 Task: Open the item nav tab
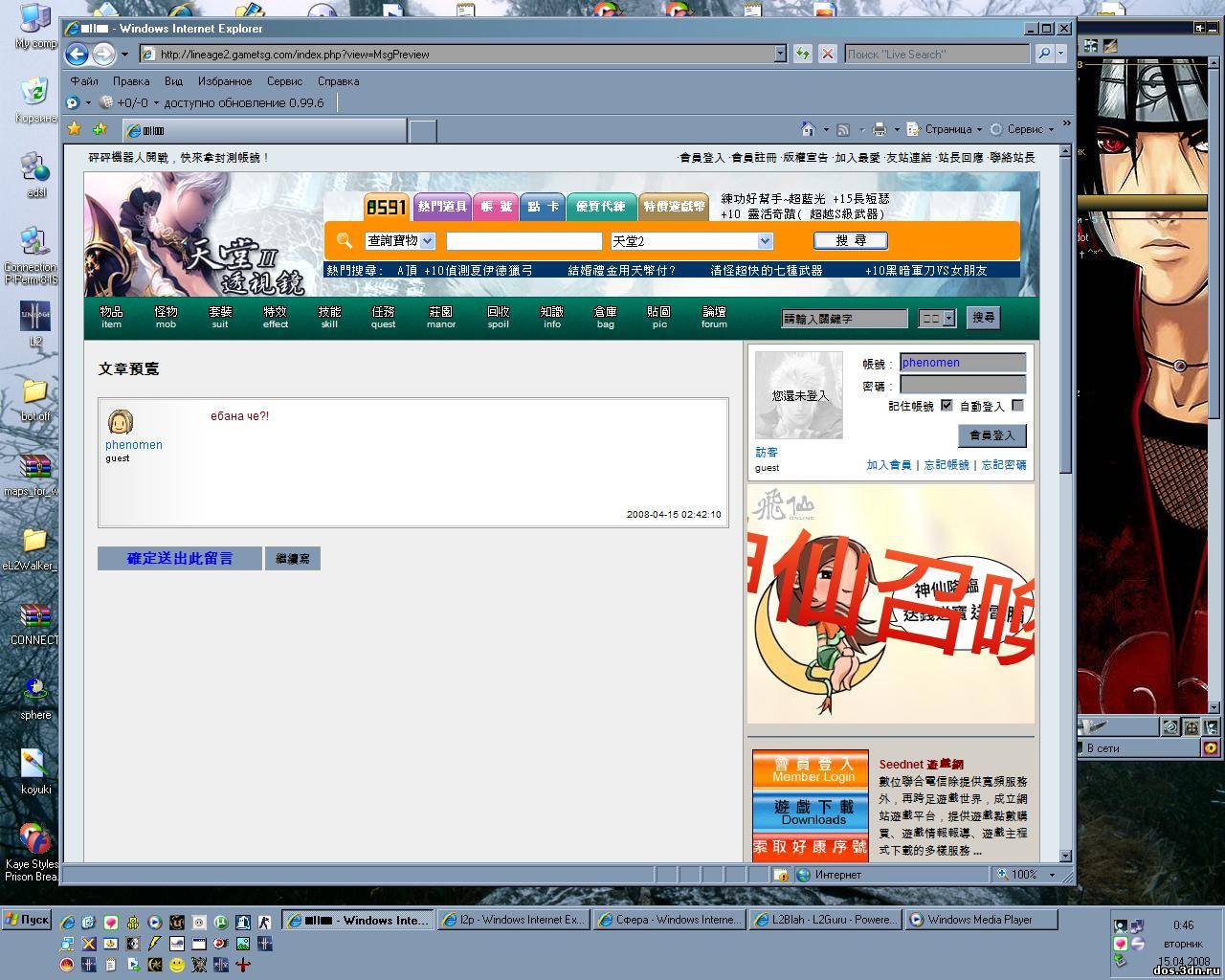[112, 318]
